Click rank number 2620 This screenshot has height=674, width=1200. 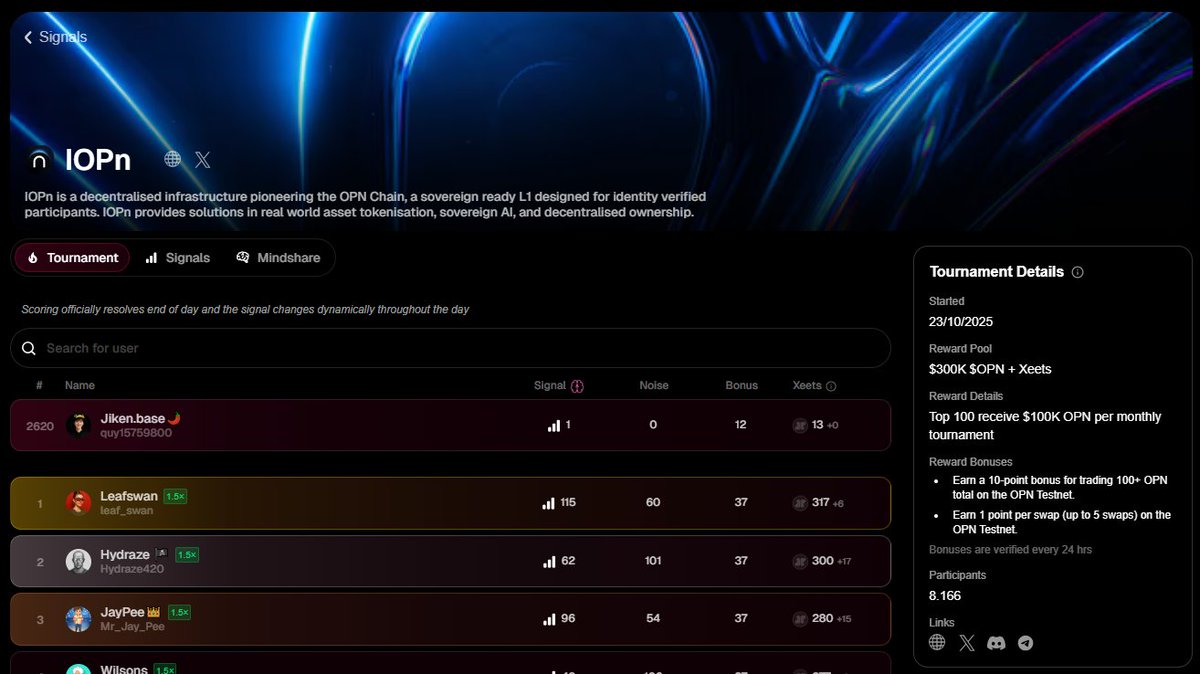pos(40,426)
